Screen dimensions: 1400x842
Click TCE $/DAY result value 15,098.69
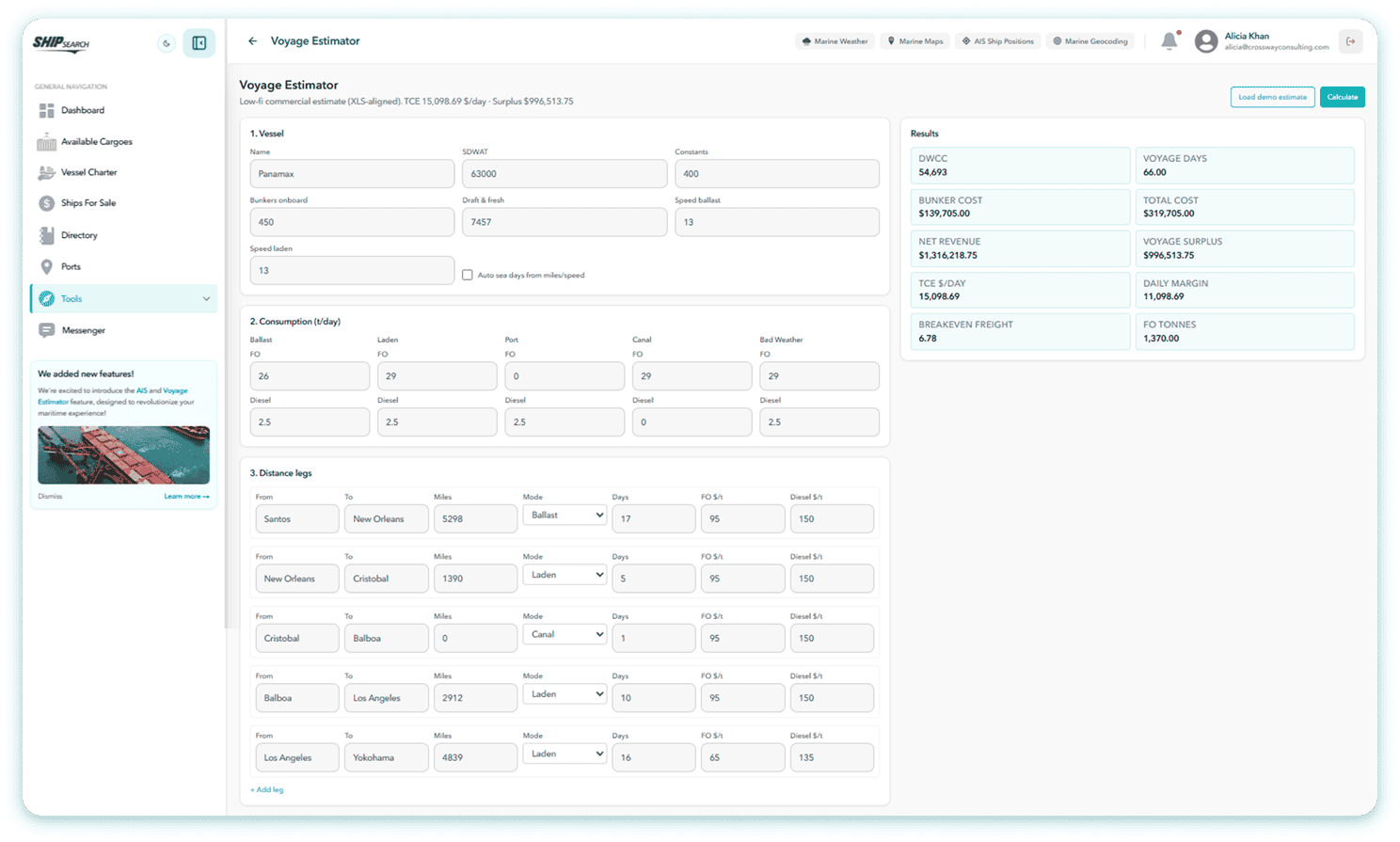(939, 296)
